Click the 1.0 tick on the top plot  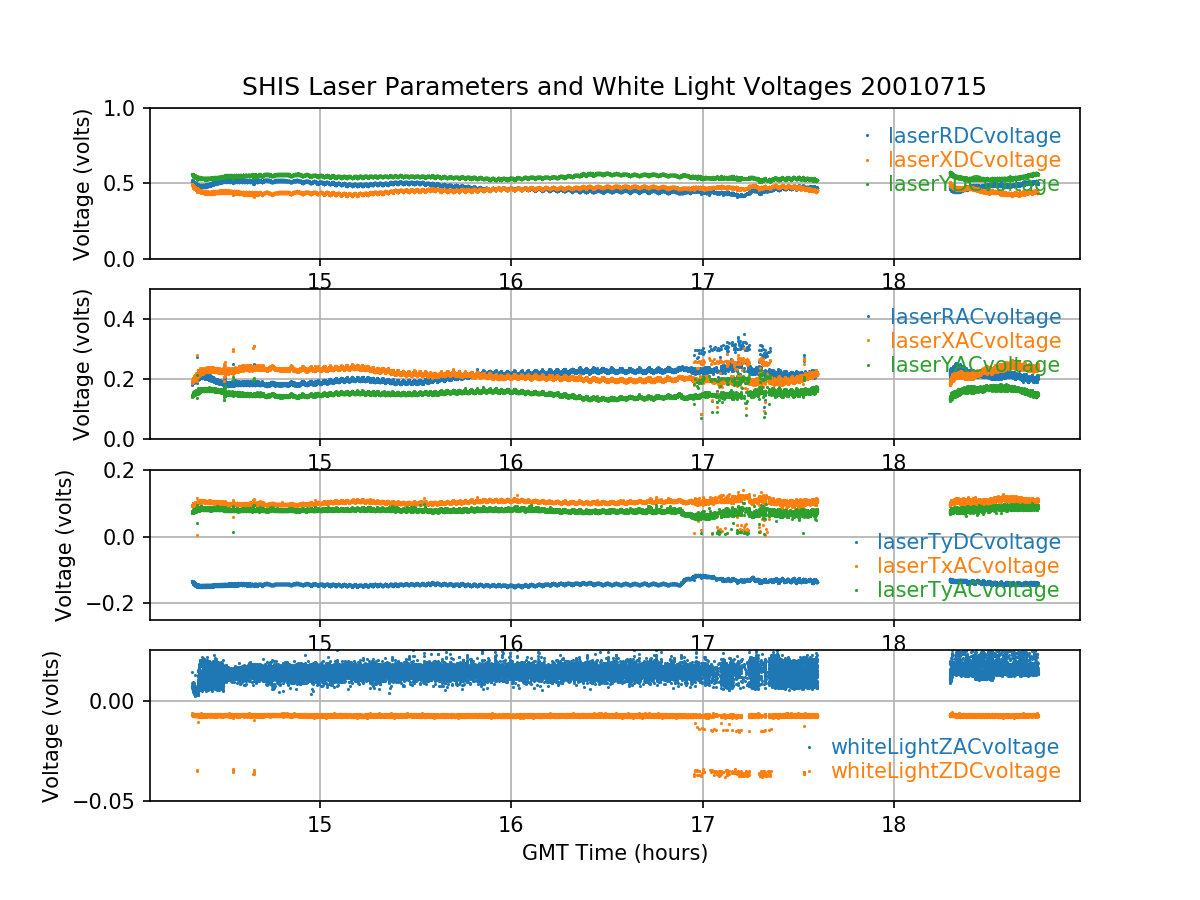click(x=126, y=108)
